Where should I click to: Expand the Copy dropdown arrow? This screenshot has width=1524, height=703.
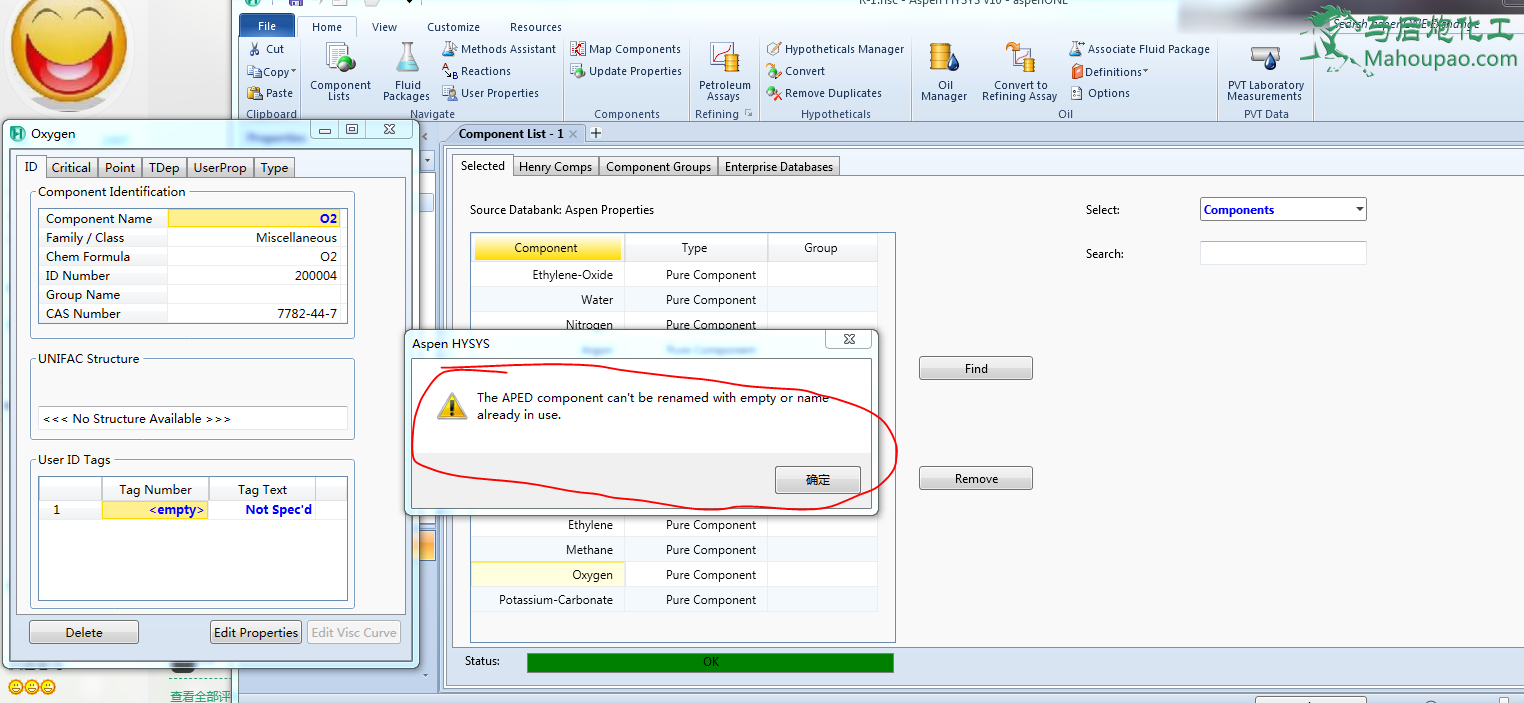click(x=294, y=72)
